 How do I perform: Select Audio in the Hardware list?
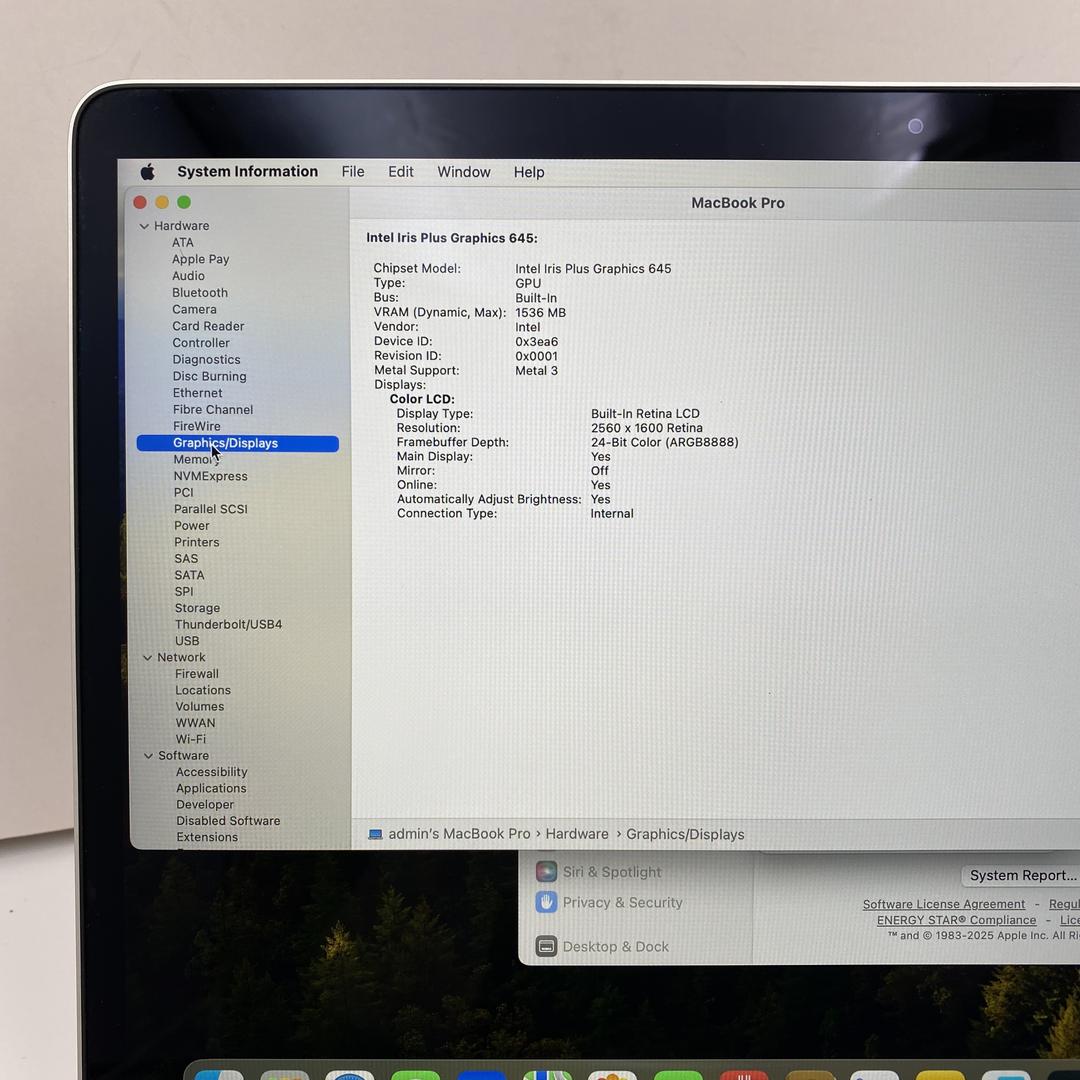pos(188,276)
